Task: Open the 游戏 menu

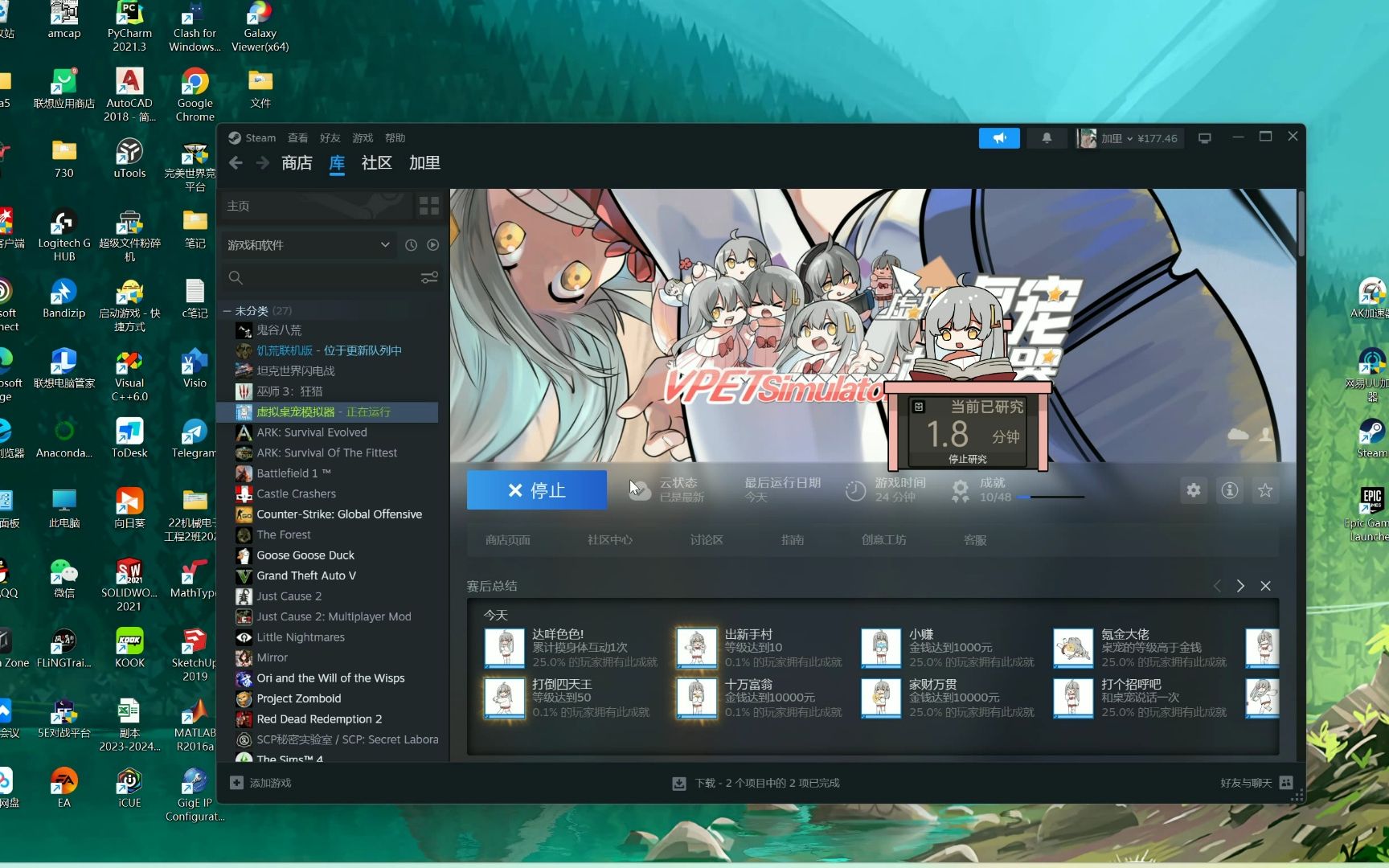Action: [363, 138]
